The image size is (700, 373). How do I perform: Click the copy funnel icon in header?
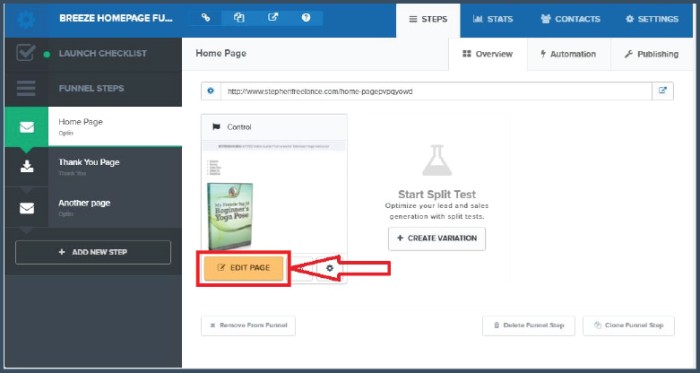tap(239, 18)
